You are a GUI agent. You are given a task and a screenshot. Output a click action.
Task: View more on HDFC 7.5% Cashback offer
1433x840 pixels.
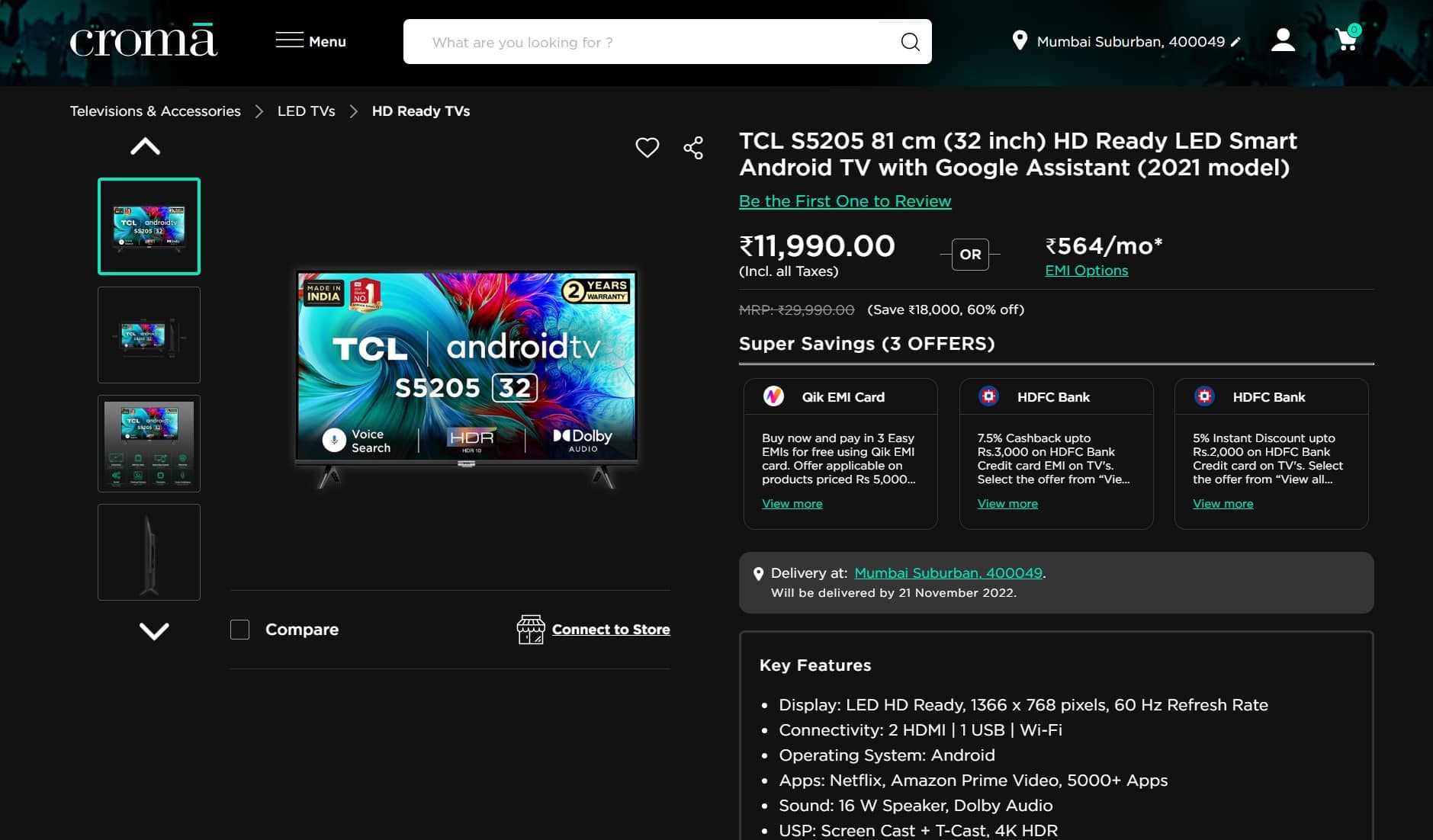[x=1007, y=504]
